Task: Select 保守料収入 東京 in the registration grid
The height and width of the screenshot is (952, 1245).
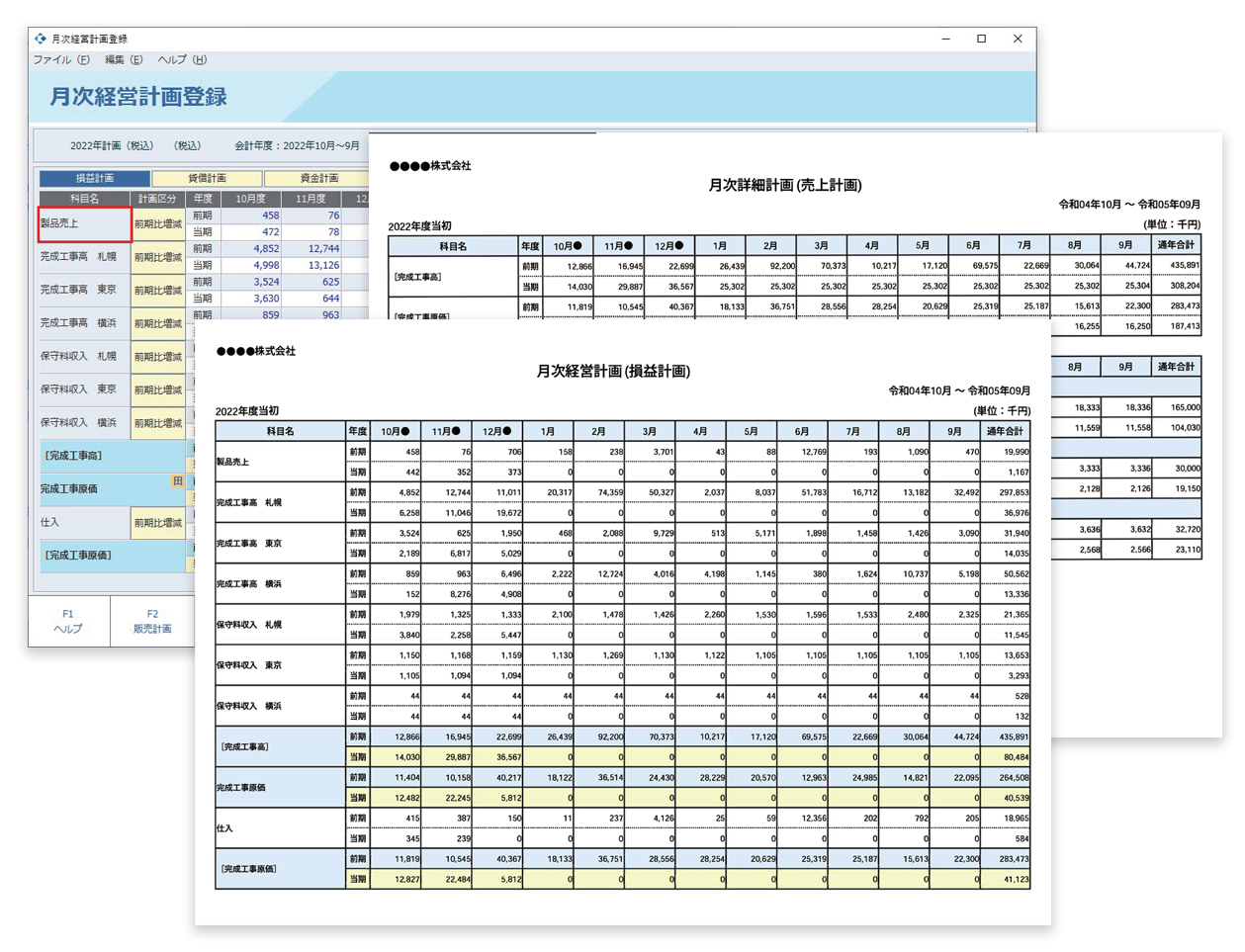Action: click(x=85, y=389)
